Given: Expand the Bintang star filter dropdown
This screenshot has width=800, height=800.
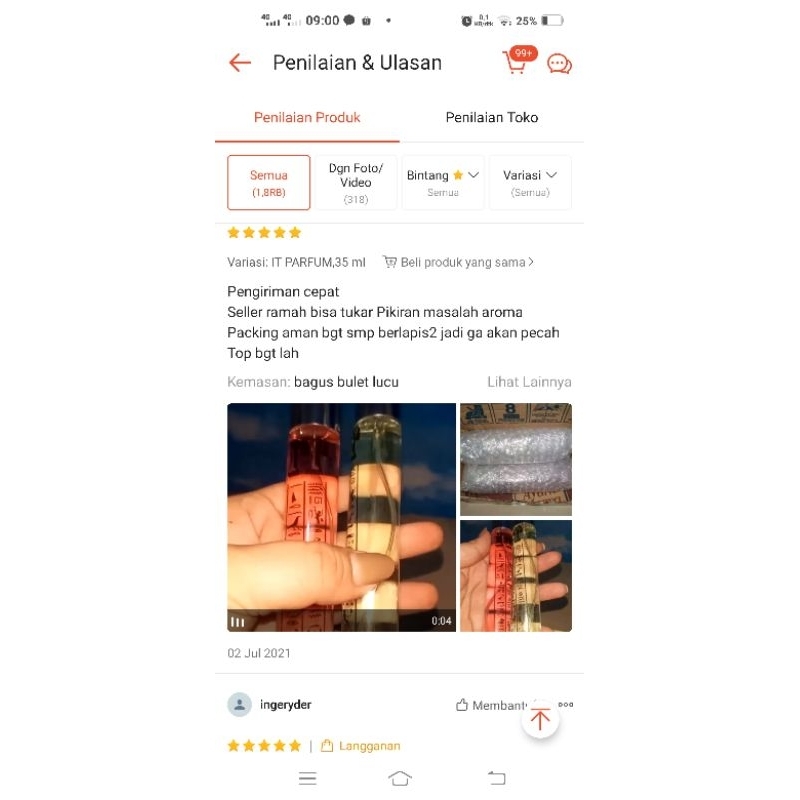Looking at the screenshot, I should 443,183.
